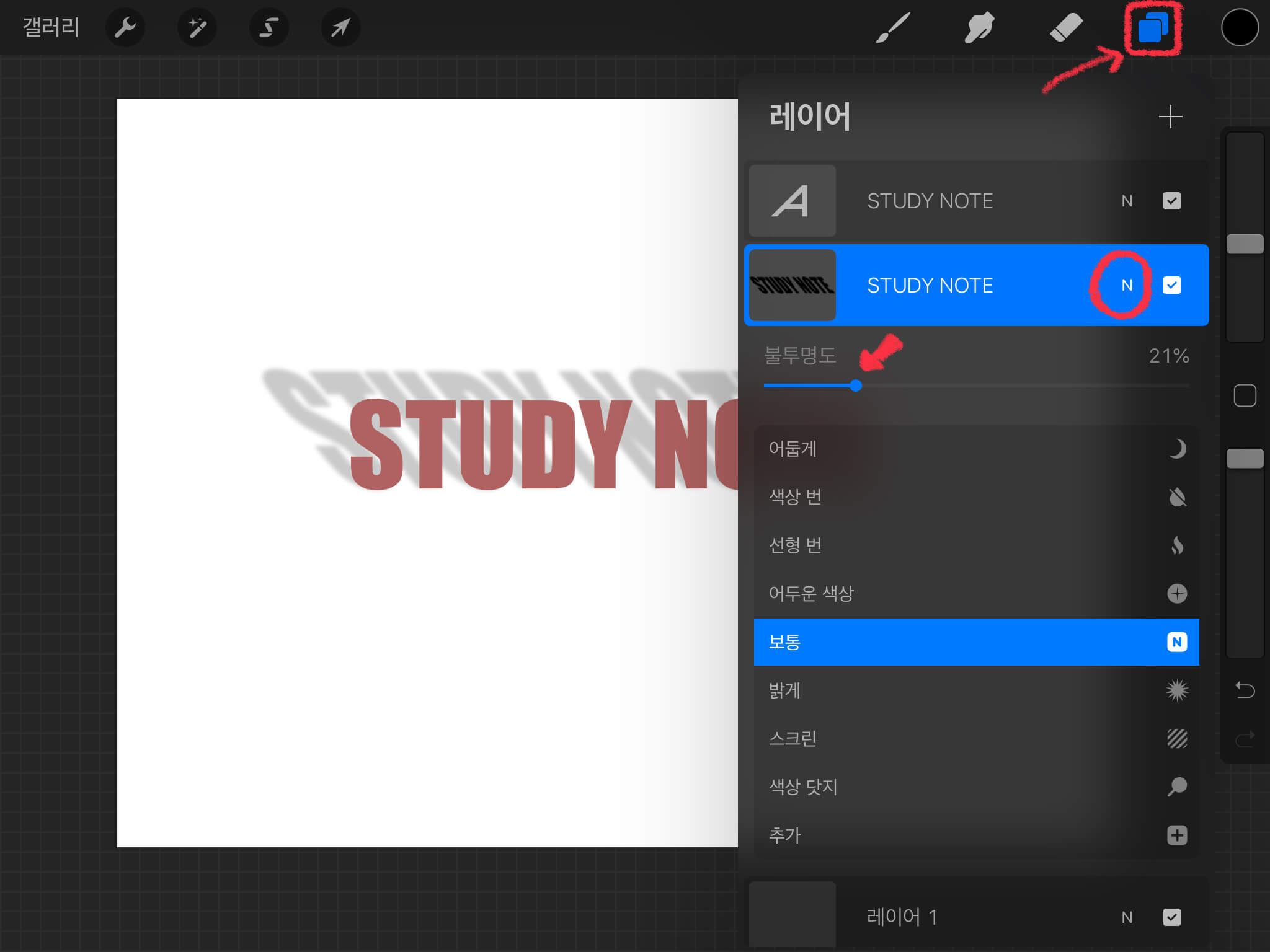Open the Adjustments magic wand menu
1270x952 pixels.
(197, 27)
